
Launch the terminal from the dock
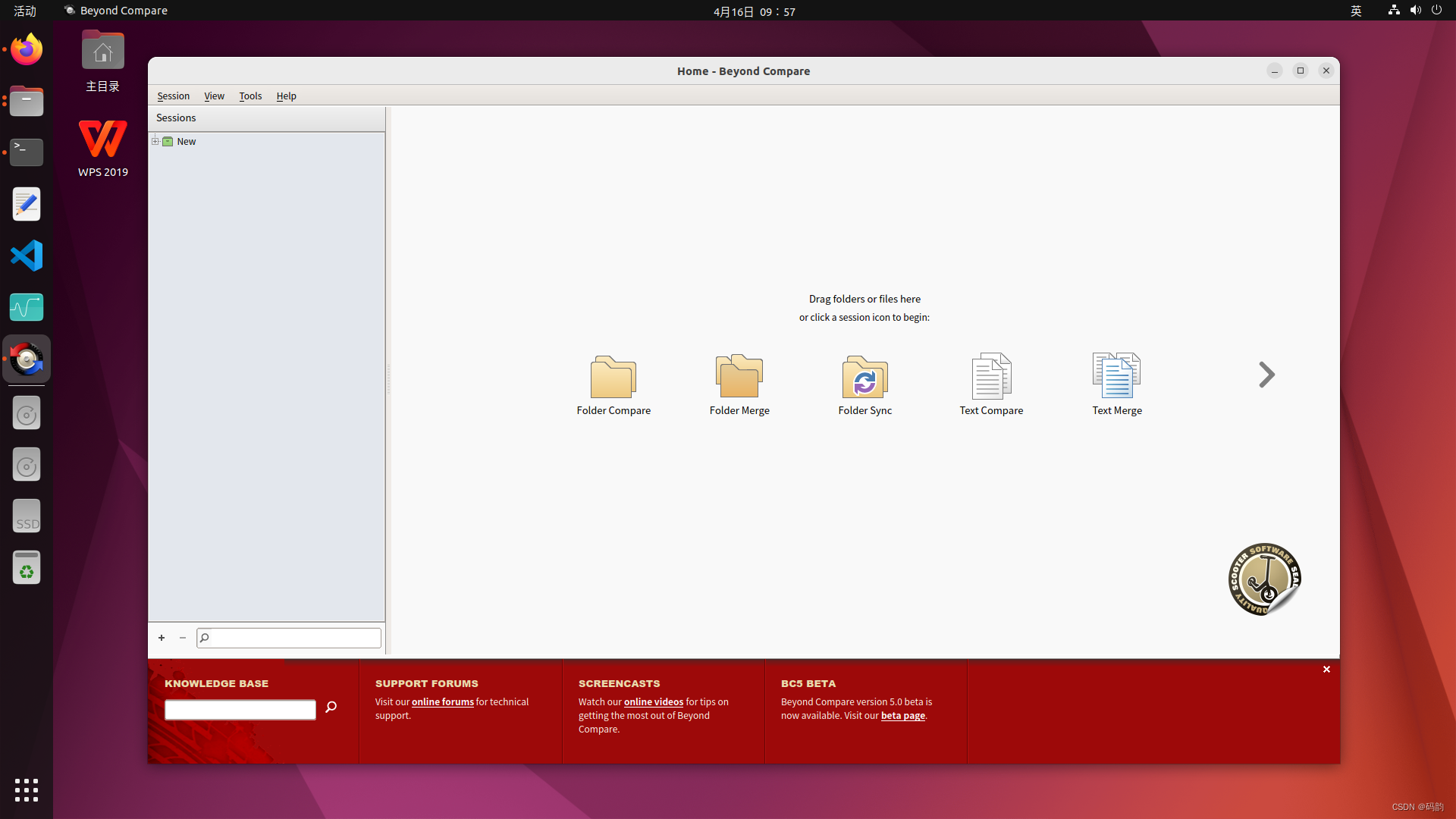(x=27, y=152)
